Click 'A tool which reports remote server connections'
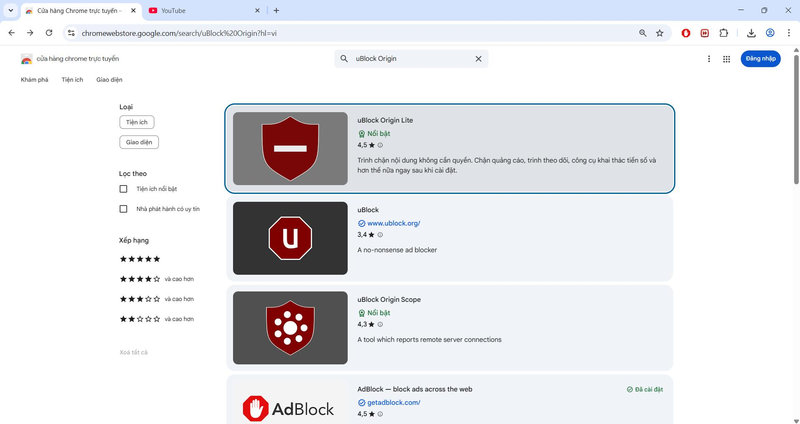 click(429, 339)
